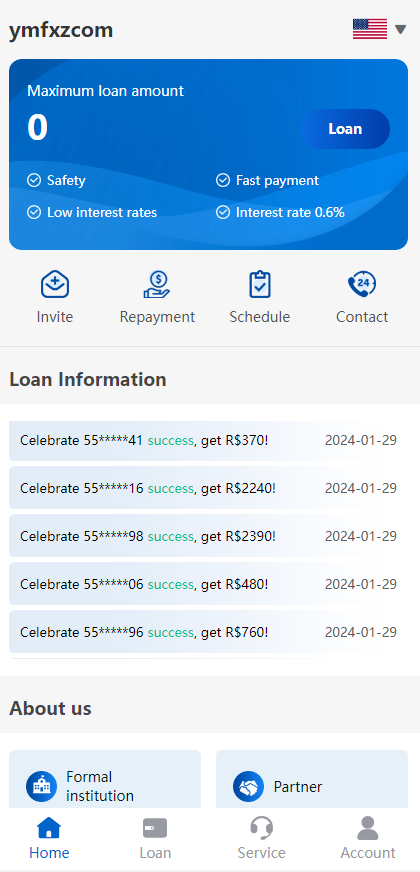Click the Formal institution building icon

(41, 786)
